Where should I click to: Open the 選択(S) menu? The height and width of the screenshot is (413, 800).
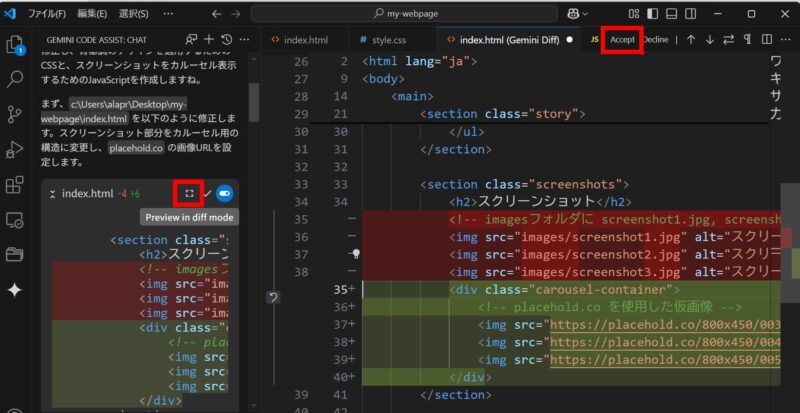tap(134, 14)
